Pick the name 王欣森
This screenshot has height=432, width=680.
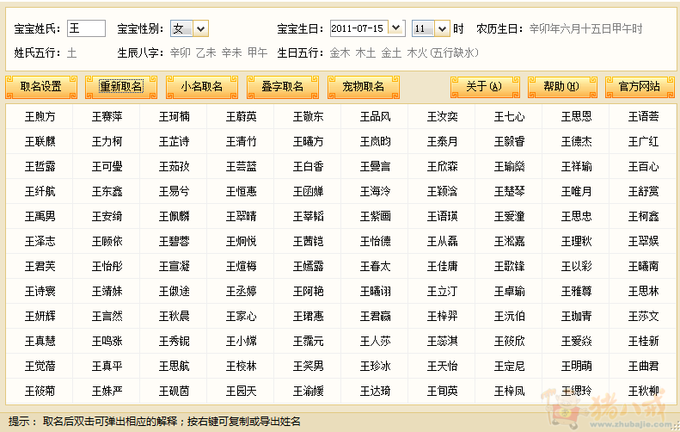pyautogui.click(x=442, y=167)
